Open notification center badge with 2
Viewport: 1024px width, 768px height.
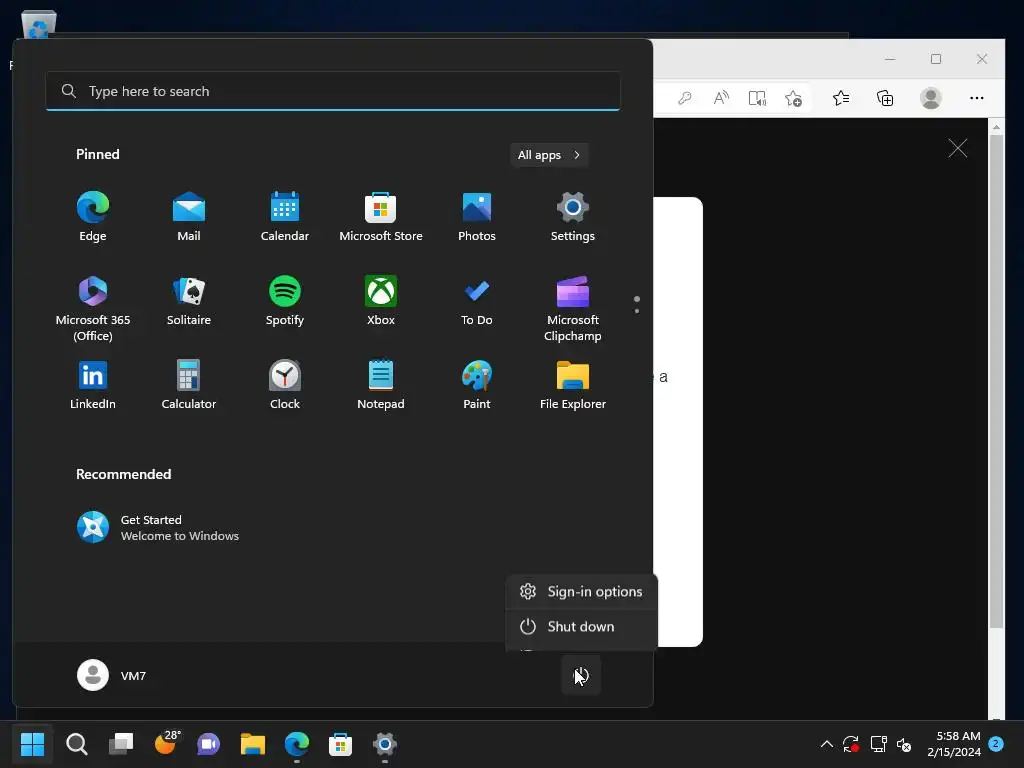pyautogui.click(x=997, y=744)
